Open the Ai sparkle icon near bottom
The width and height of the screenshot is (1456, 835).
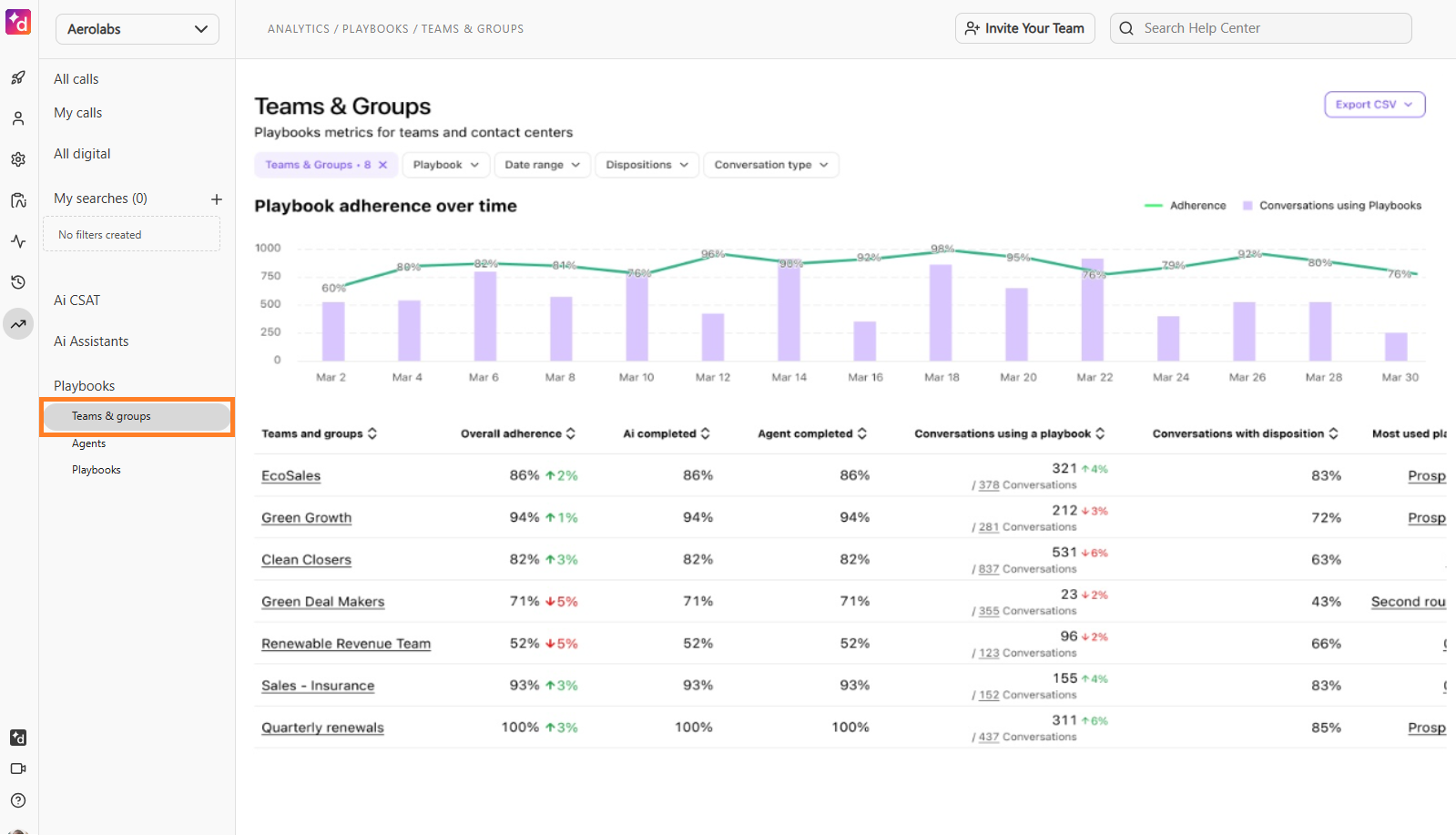(18, 738)
